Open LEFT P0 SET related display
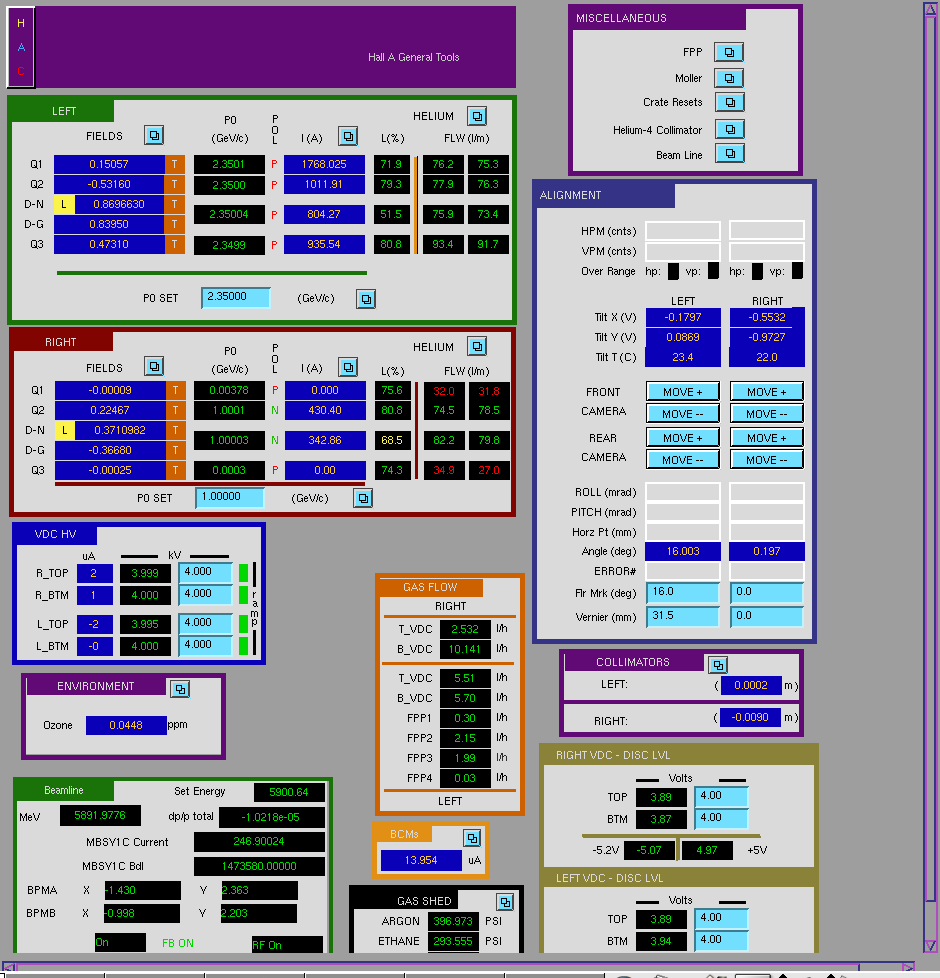Viewport: 940px width, 978px height. (366, 299)
